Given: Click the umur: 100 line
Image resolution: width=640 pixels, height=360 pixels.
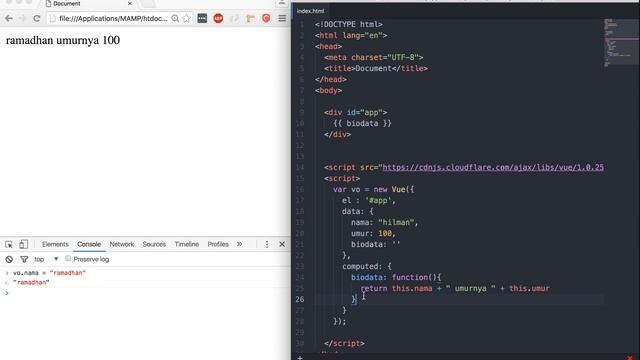Looking at the screenshot, I should 373,233.
